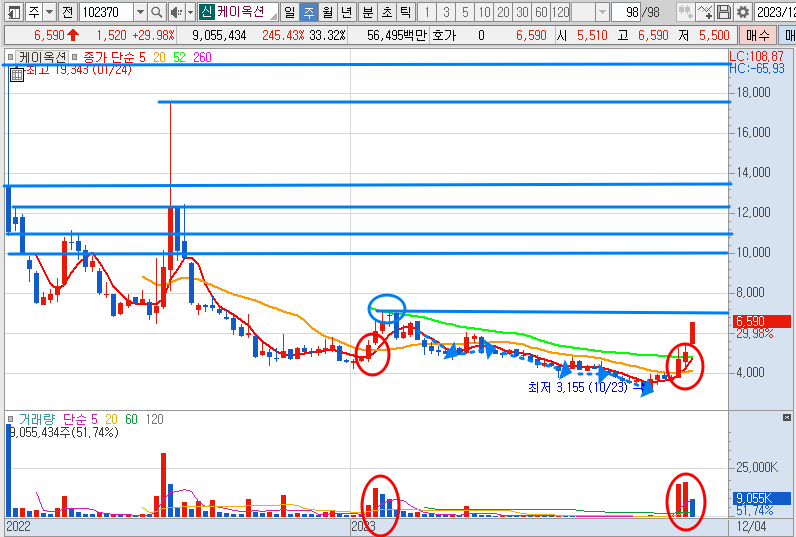Select the weekly 주 chart period
The image size is (796, 537).
pos(309,12)
